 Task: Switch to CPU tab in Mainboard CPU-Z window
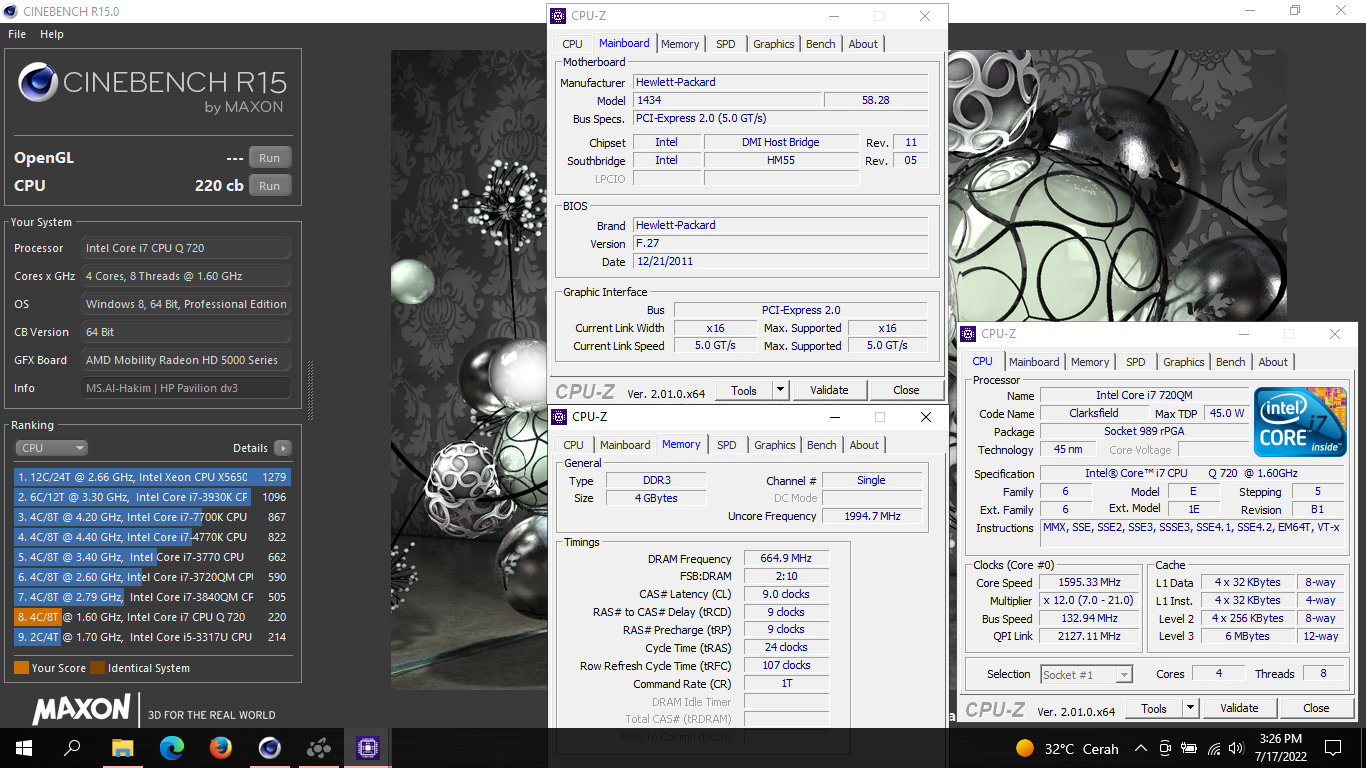pyautogui.click(x=572, y=44)
